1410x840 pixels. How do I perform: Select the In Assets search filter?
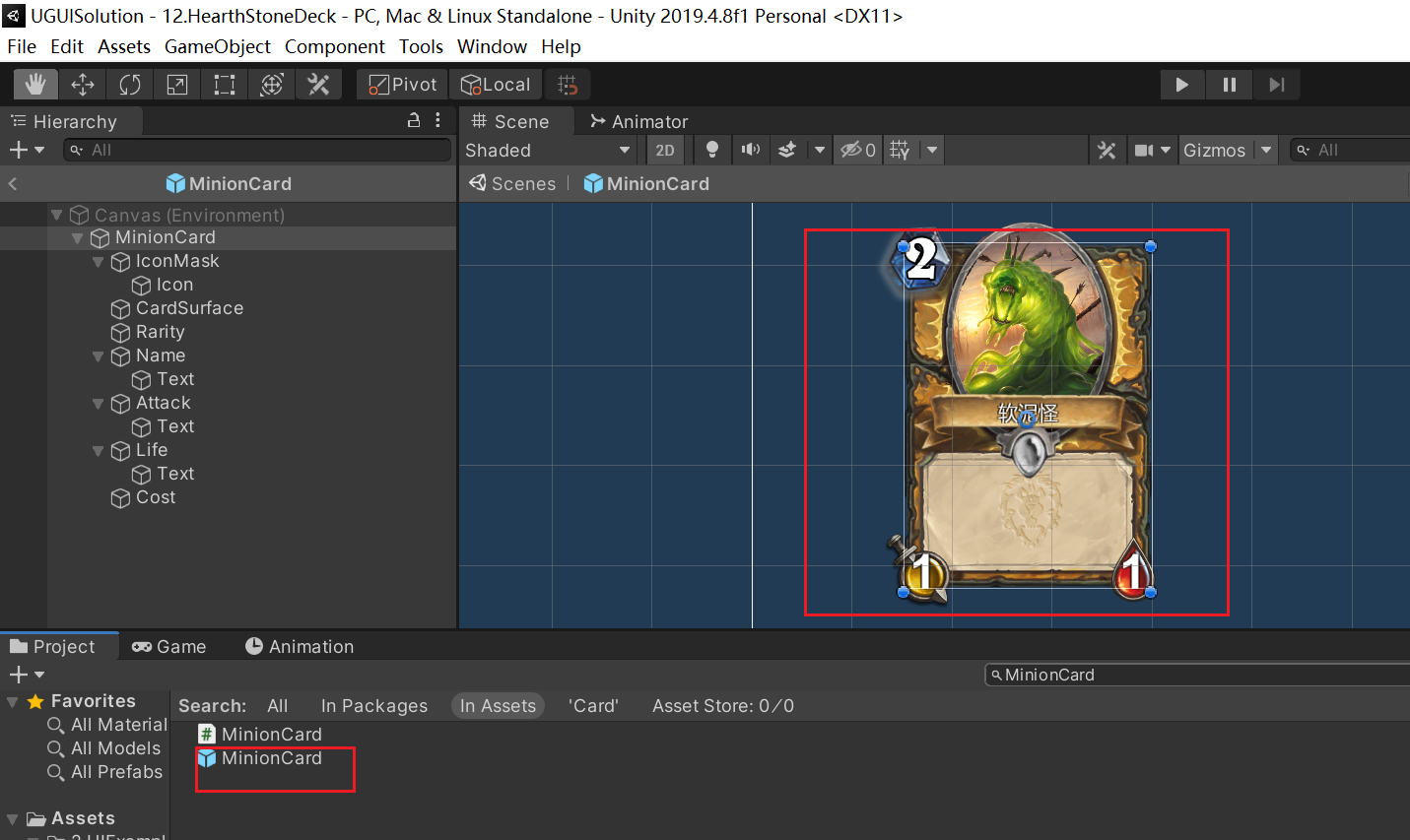[498, 706]
